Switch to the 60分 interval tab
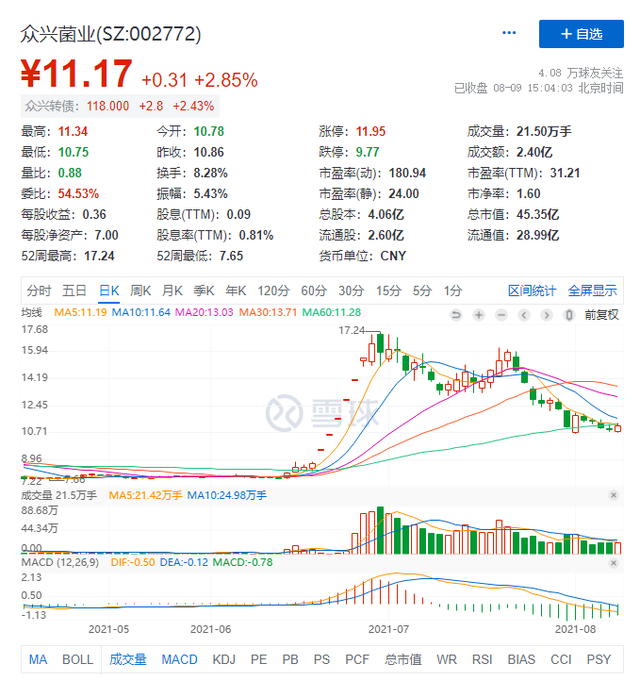Viewport: 640px width, 681px height. point(313,291)
